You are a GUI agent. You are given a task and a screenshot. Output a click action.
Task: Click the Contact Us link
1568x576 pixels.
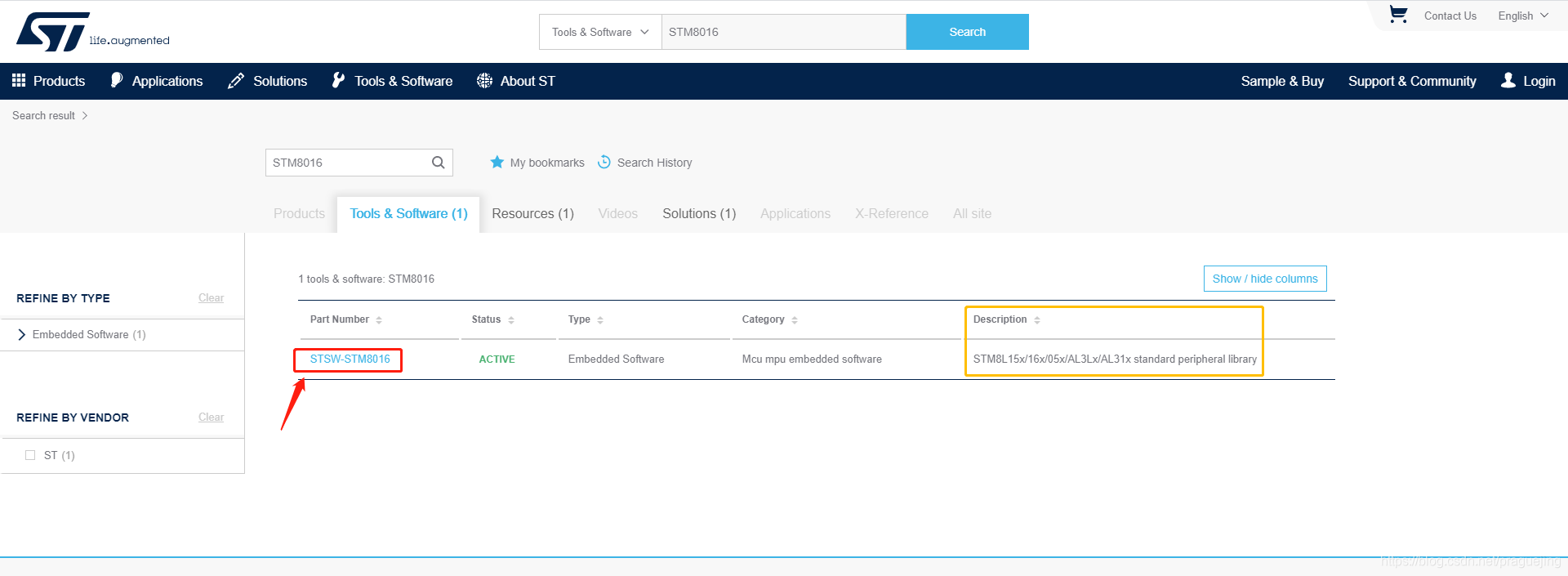pos(1450,16)
